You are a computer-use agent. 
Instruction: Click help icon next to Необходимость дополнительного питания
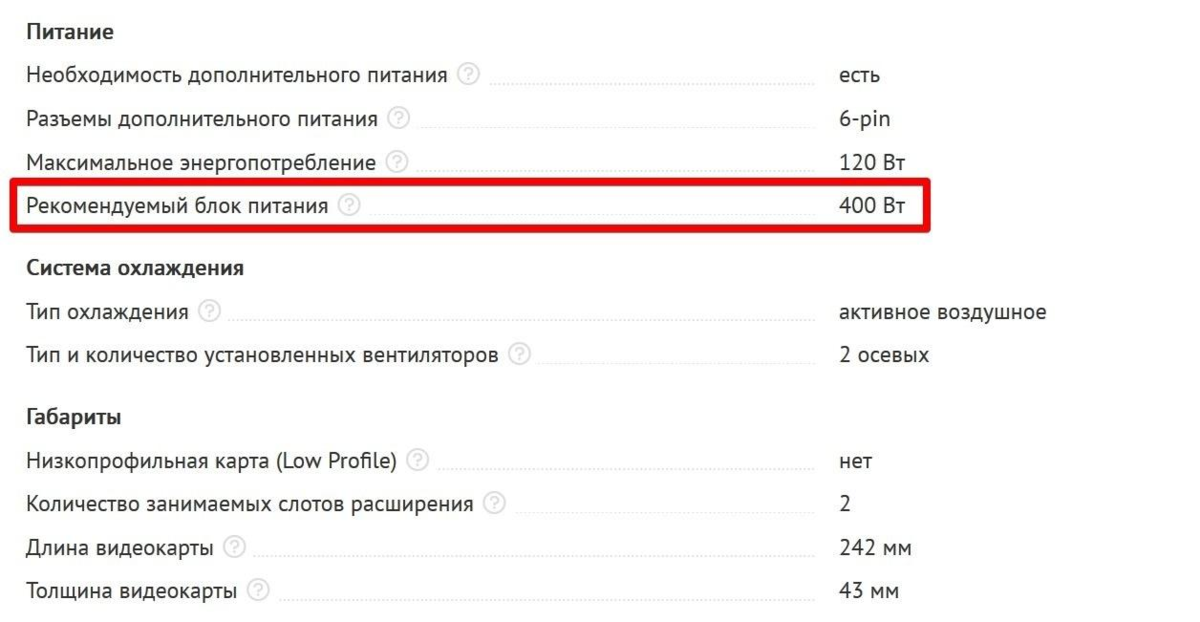click(x=468, y=75)
